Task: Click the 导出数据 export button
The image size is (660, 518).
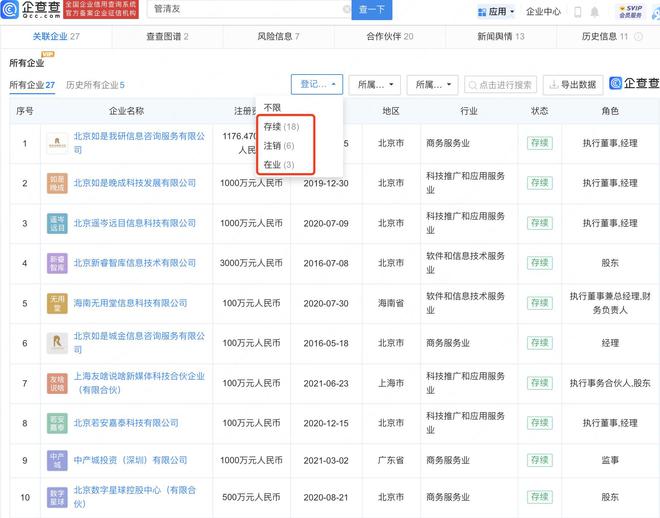Action: 572,85
